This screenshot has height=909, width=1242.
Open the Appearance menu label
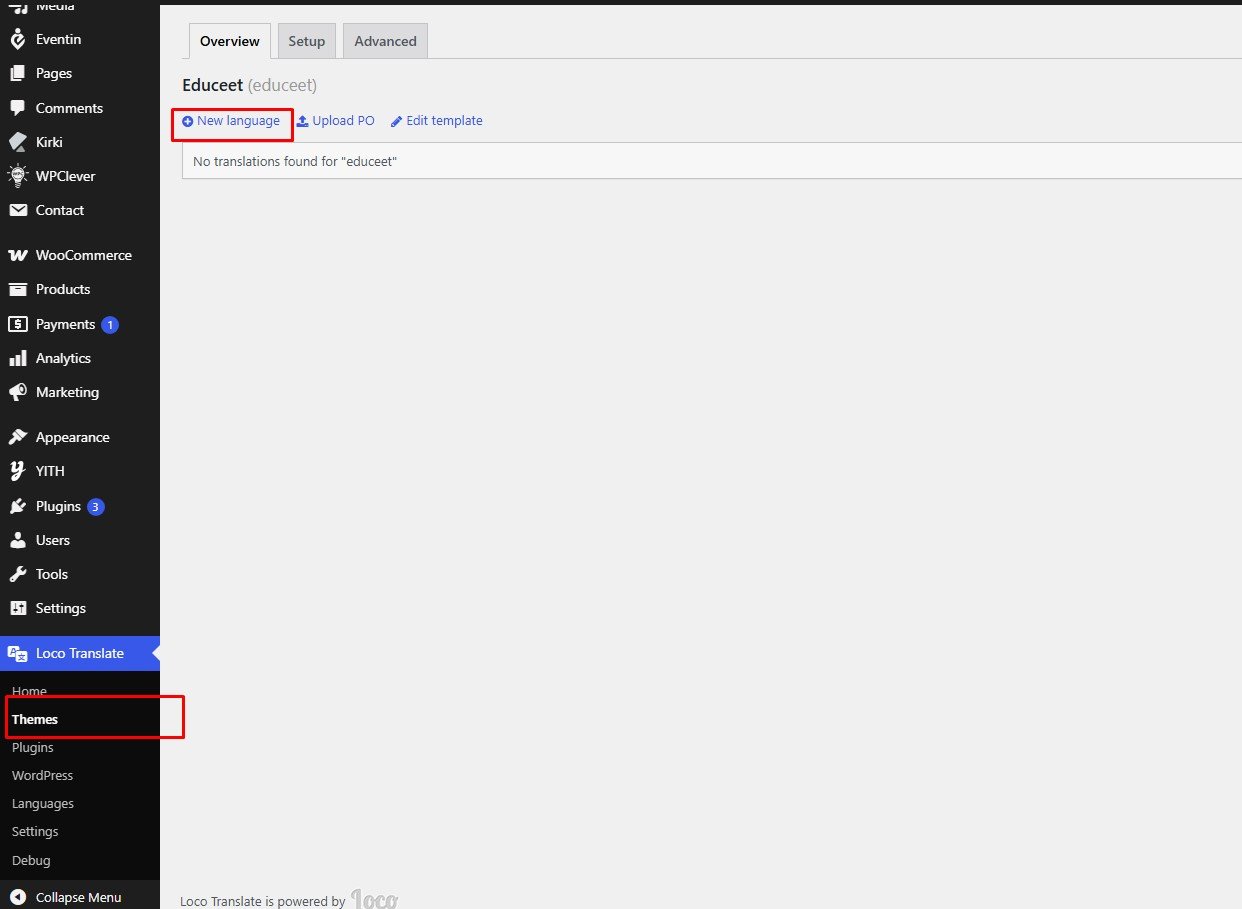(x=73, y=437)
